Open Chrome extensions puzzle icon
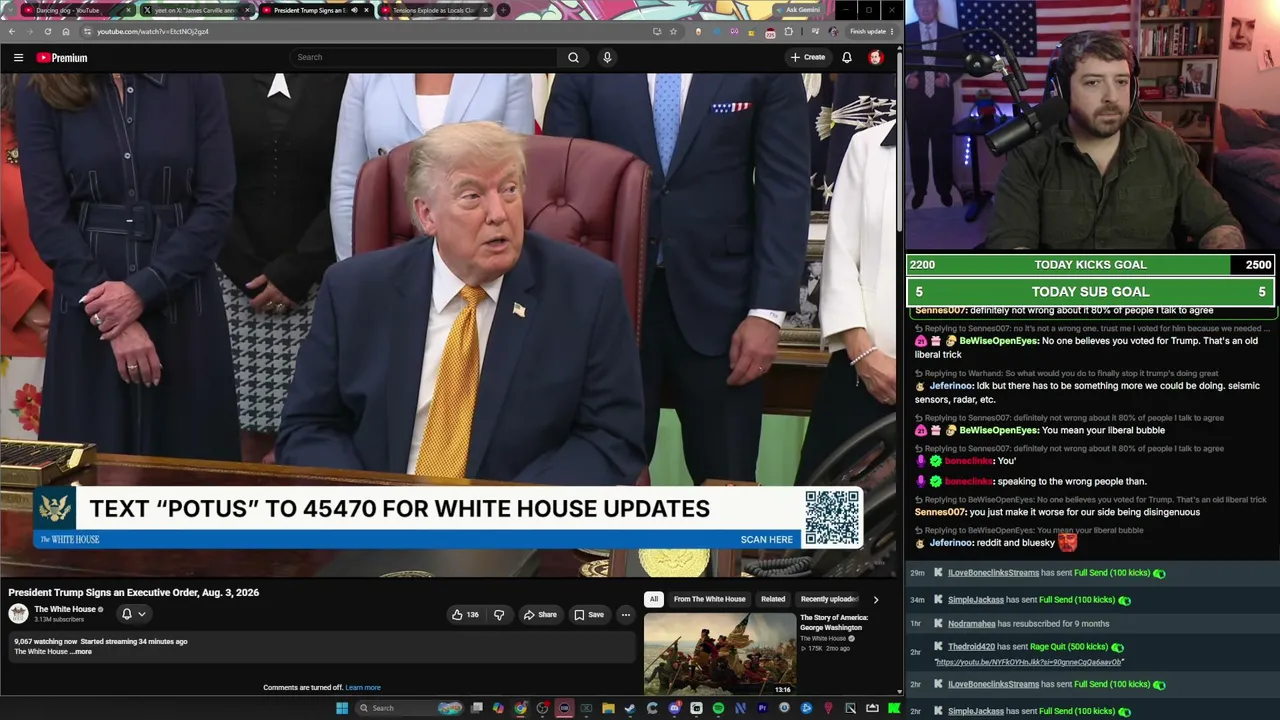Screen dimensions: 1280x720 point(788,31)
